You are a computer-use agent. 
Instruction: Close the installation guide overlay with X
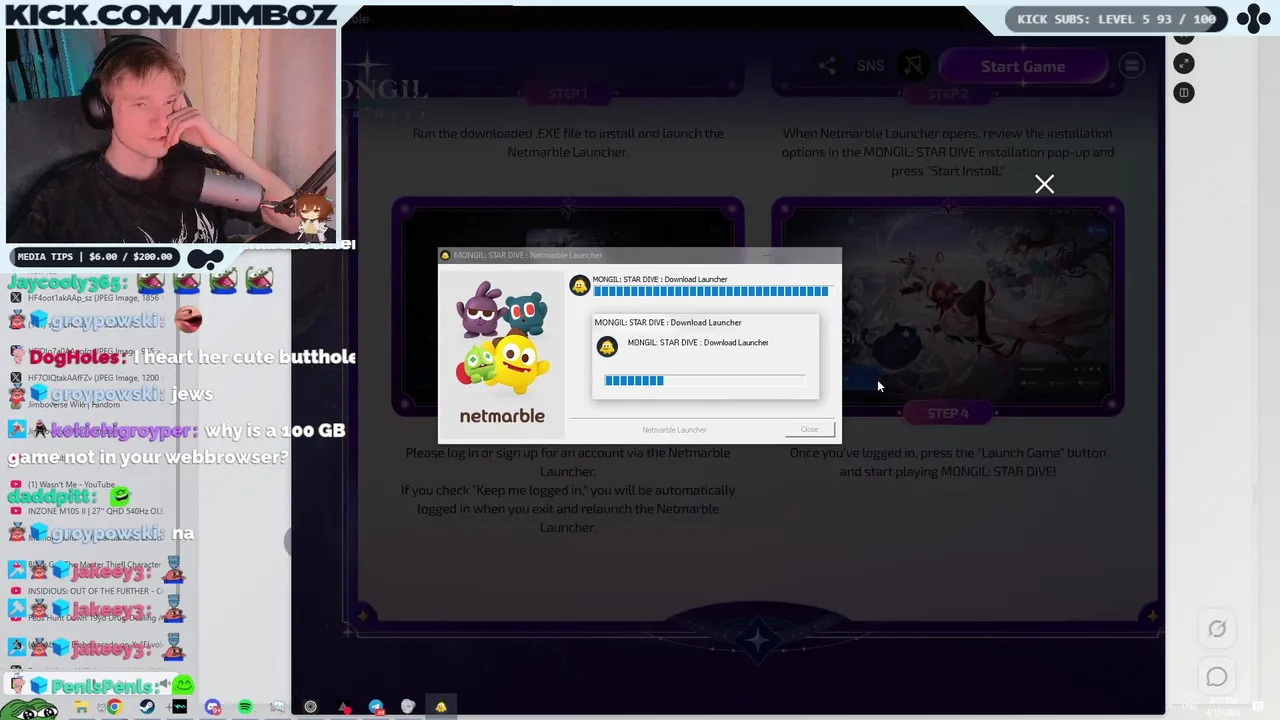1044,184
